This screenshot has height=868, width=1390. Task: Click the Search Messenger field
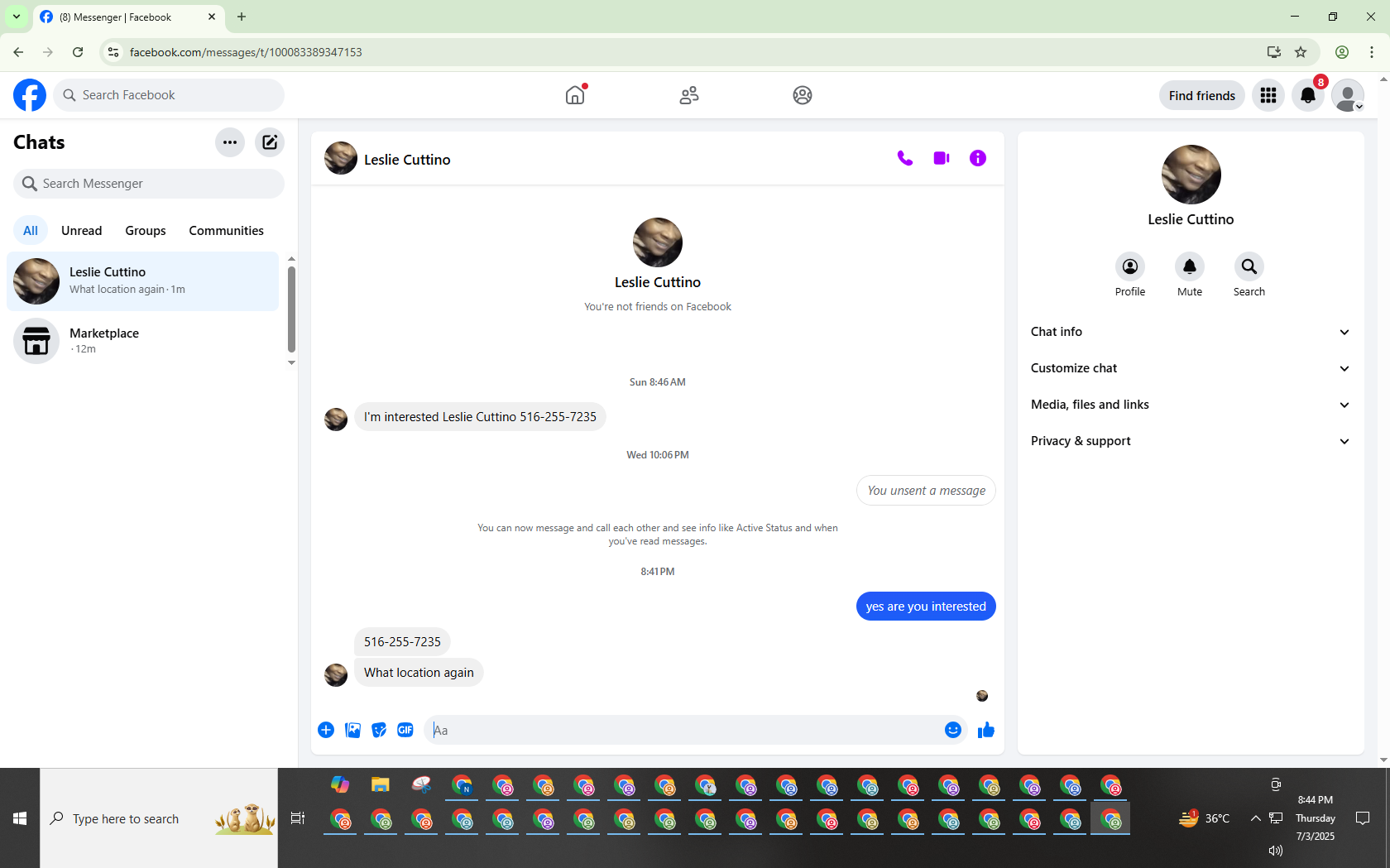[x=149, y=184]
